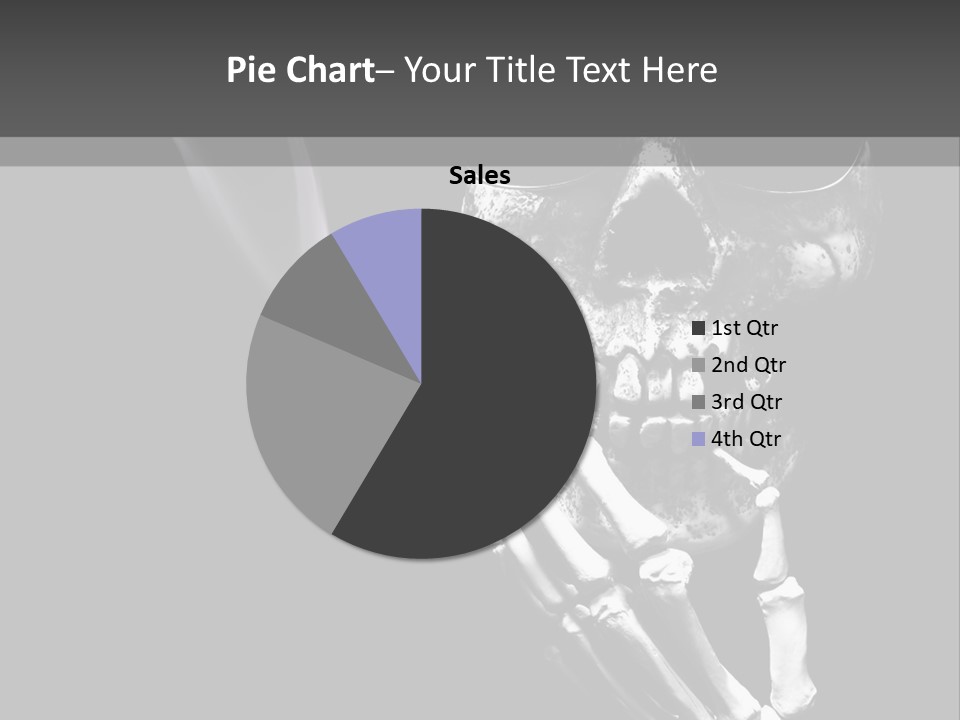This screenshot has height=720, width=960.
Task: Click the purple 4th Qtr legend swatch
Action: coord(699,439)
